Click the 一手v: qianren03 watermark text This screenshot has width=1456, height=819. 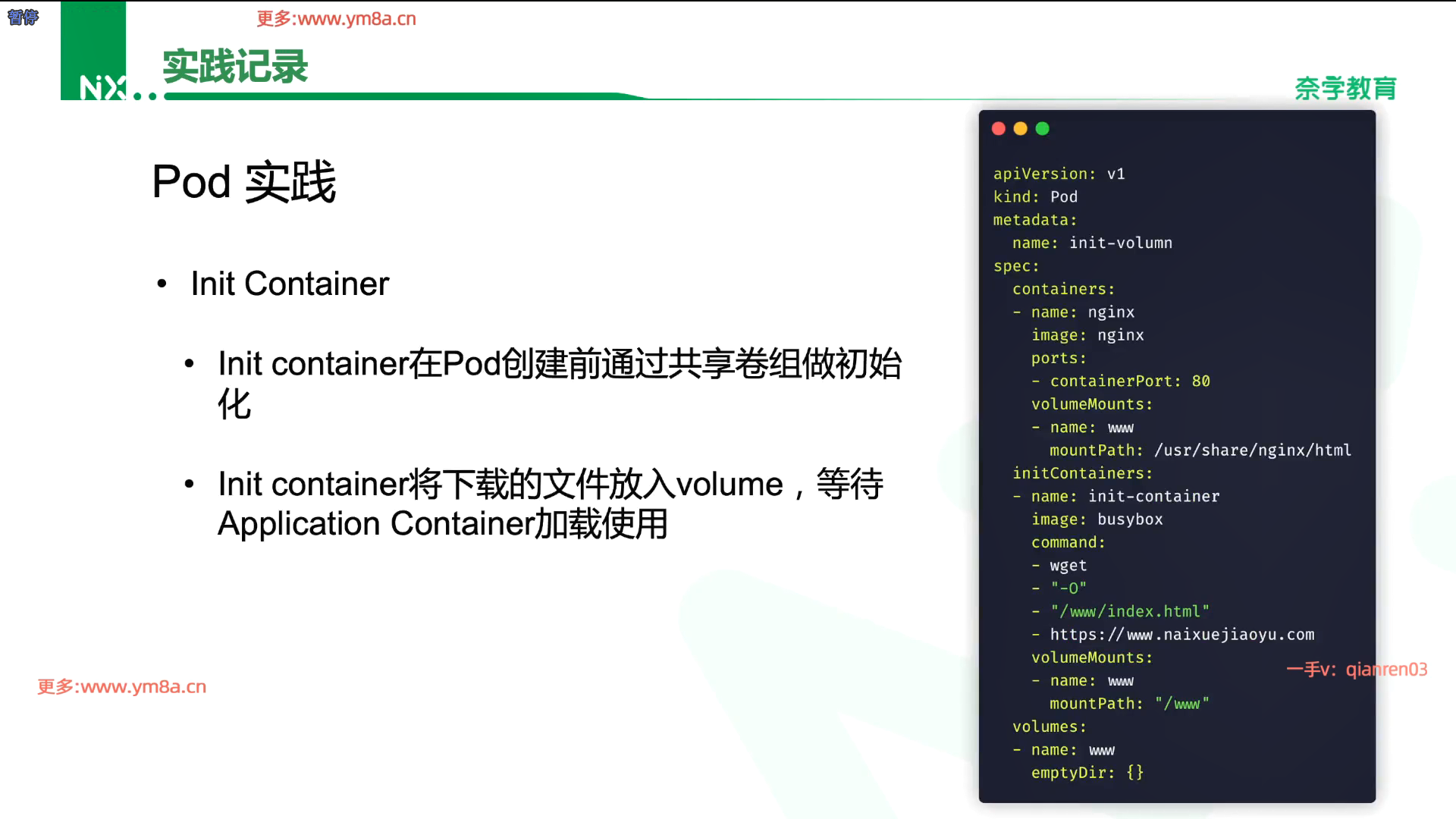(x=1357, y=670)
